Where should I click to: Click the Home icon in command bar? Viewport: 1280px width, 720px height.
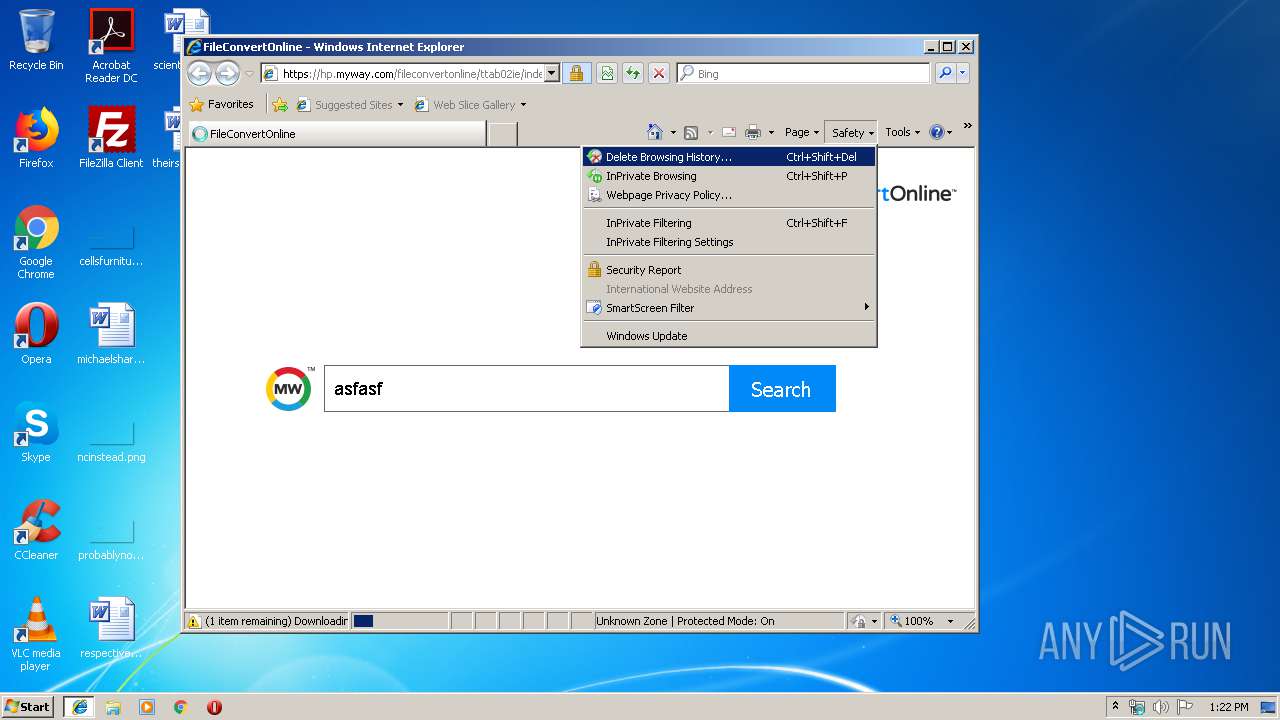[655, 132]
